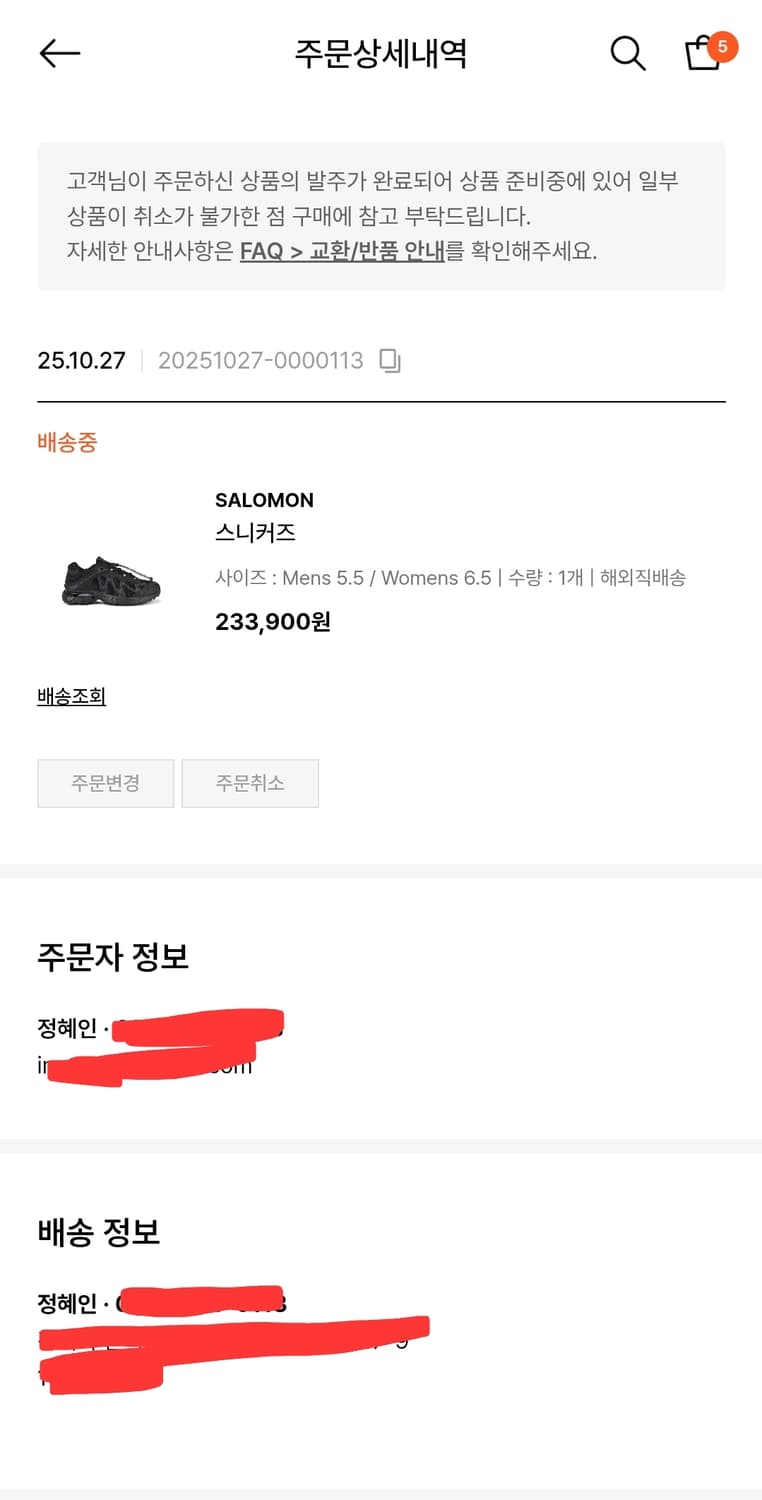Open search with the magnifier icon
Image resolution: width=762 pixels, height=1500 pixels.
(x=627, y=53)
